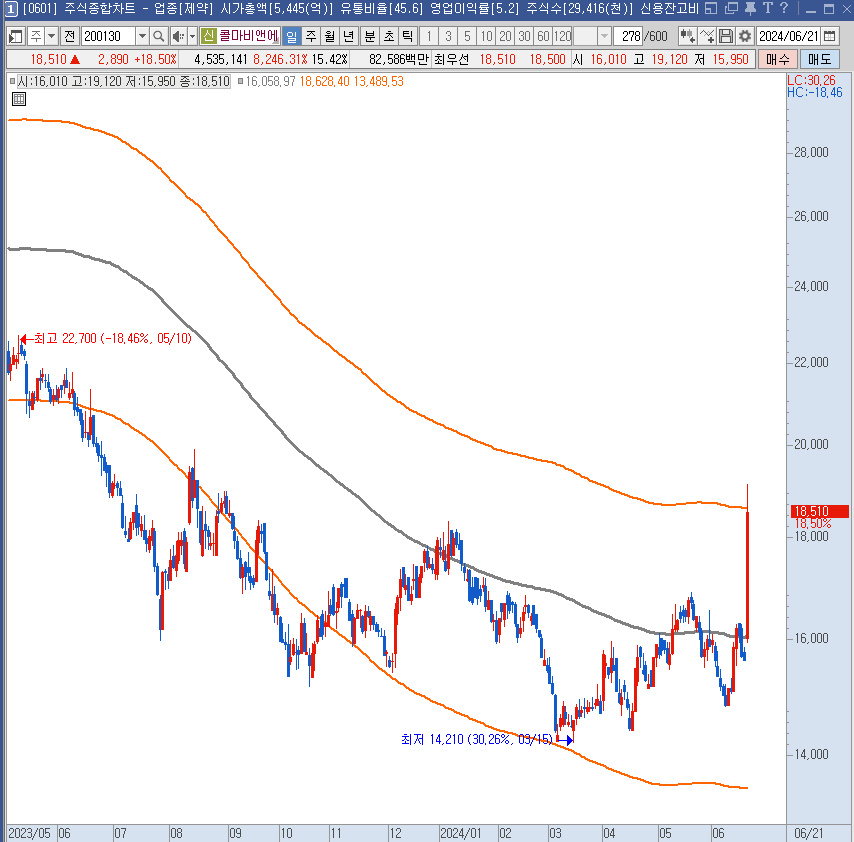
Task: Click the 최우선 best quote label
Action: tap(451, 59)
